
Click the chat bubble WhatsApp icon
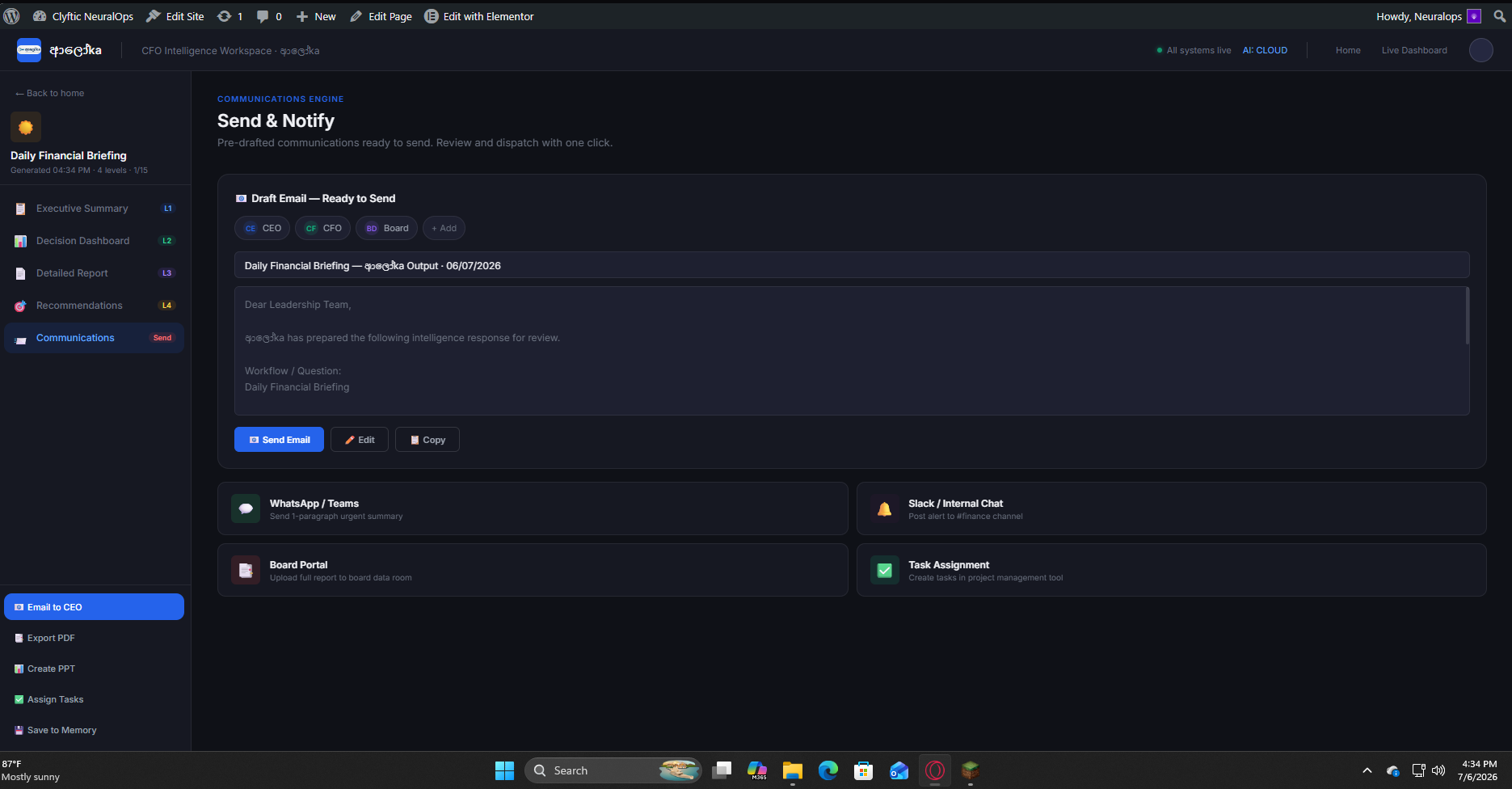click(246, 508)
